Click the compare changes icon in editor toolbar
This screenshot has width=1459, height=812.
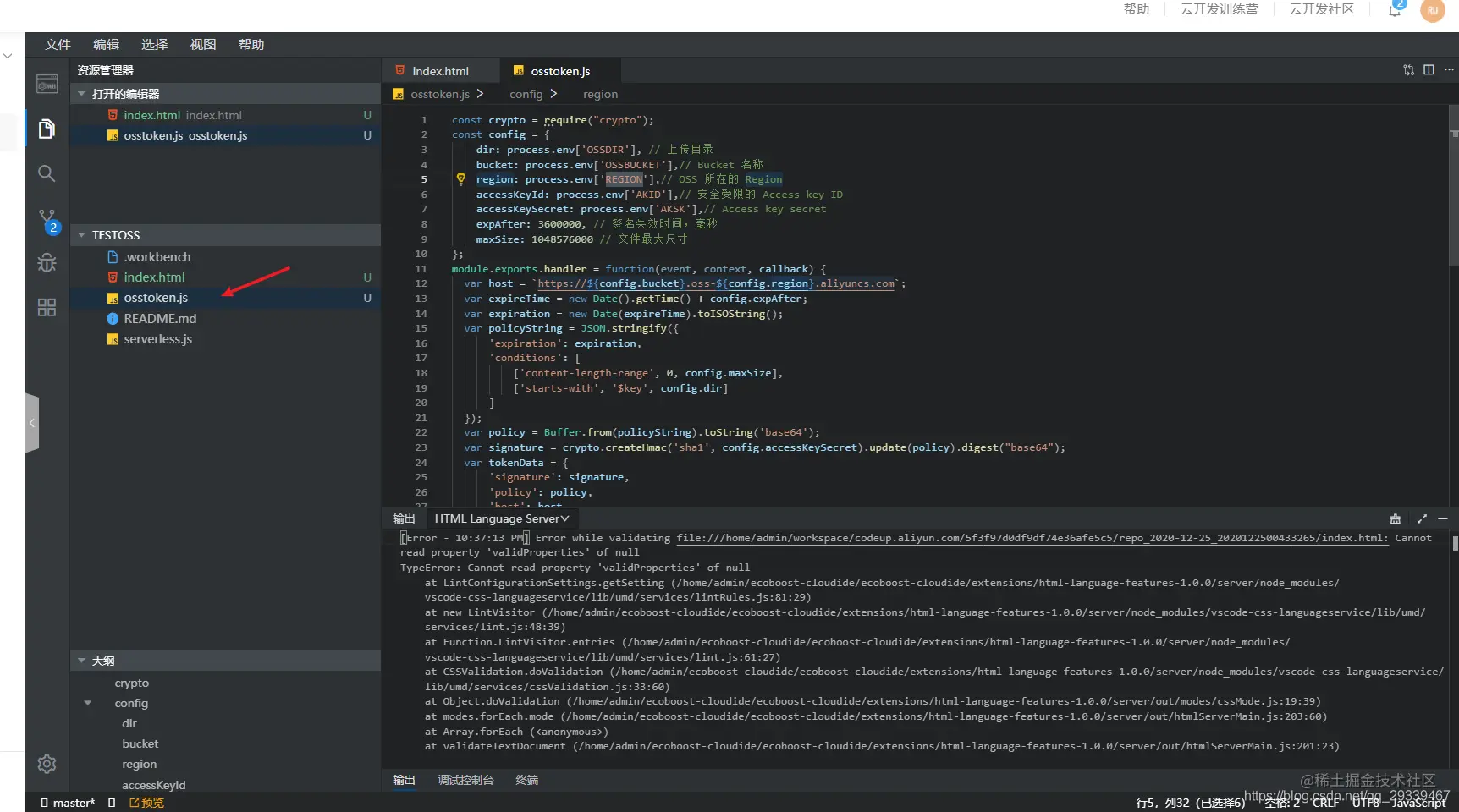click(1408, 70)
